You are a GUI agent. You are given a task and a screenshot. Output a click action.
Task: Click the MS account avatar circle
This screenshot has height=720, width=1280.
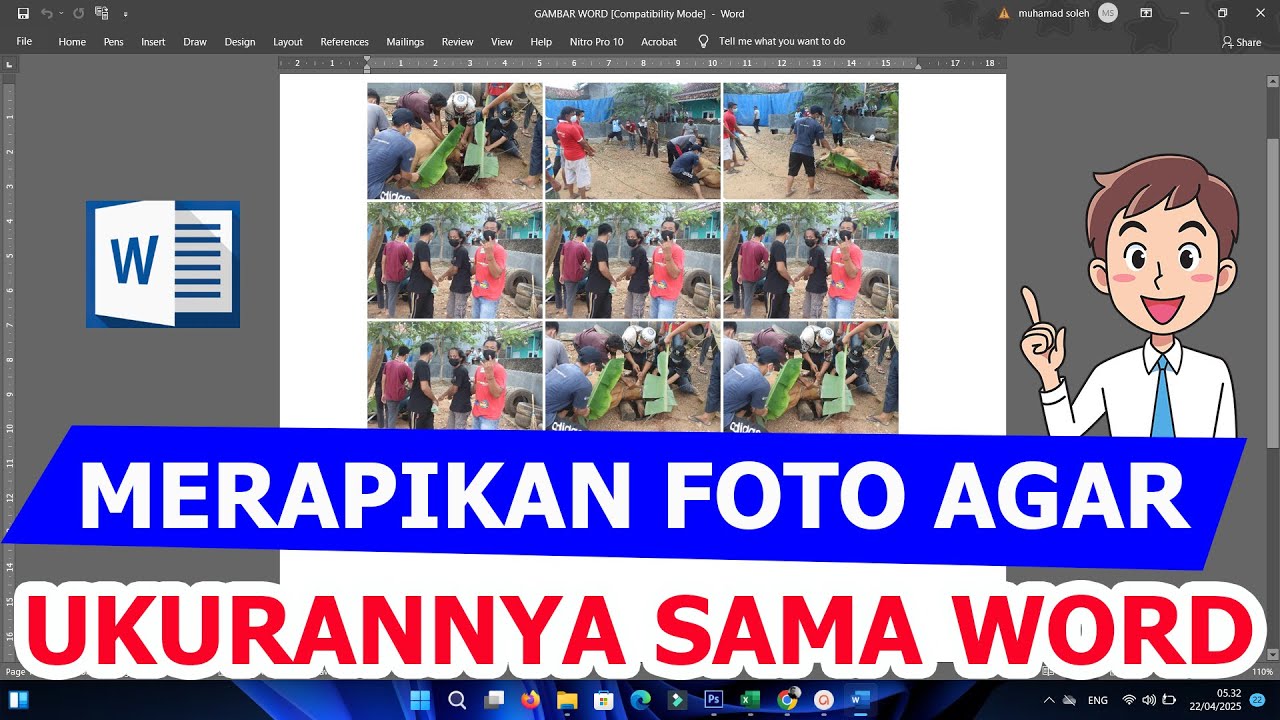[x=1108, y=13]
